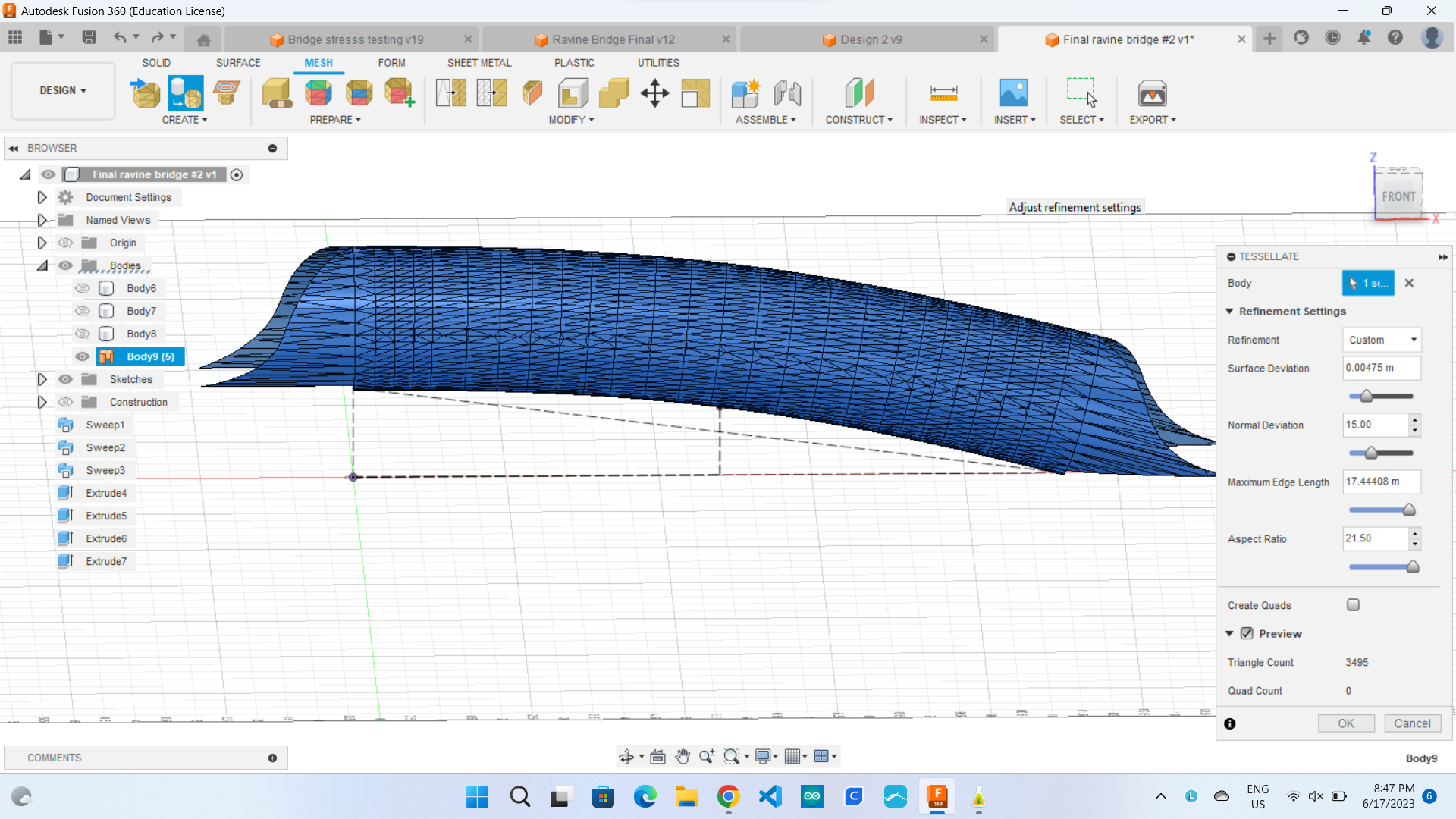Click the Home tab icon

(x=203, y=39)
